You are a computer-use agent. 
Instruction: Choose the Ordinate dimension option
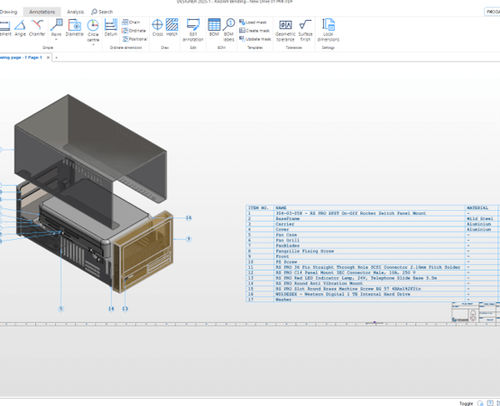[x=134, y=31]
